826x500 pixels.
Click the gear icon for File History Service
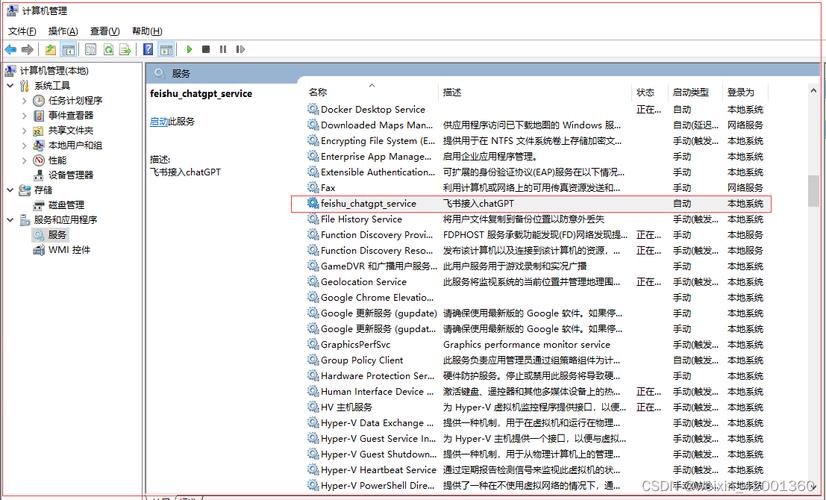[313, 219]
